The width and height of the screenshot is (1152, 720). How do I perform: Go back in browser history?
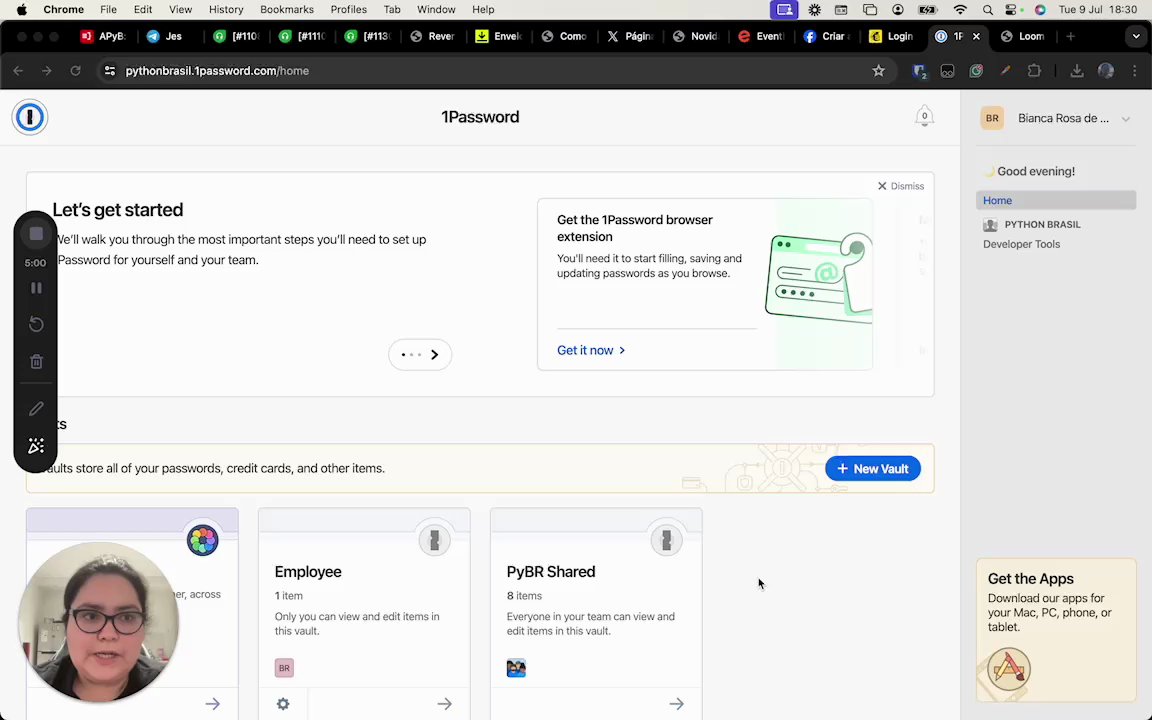tap(18, 71)
